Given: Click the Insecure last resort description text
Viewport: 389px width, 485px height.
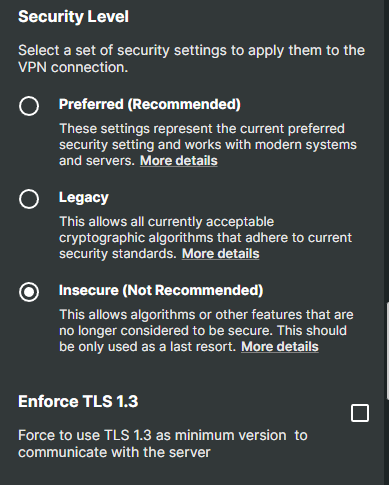Looking at the screenshot, I should point(206,331).
